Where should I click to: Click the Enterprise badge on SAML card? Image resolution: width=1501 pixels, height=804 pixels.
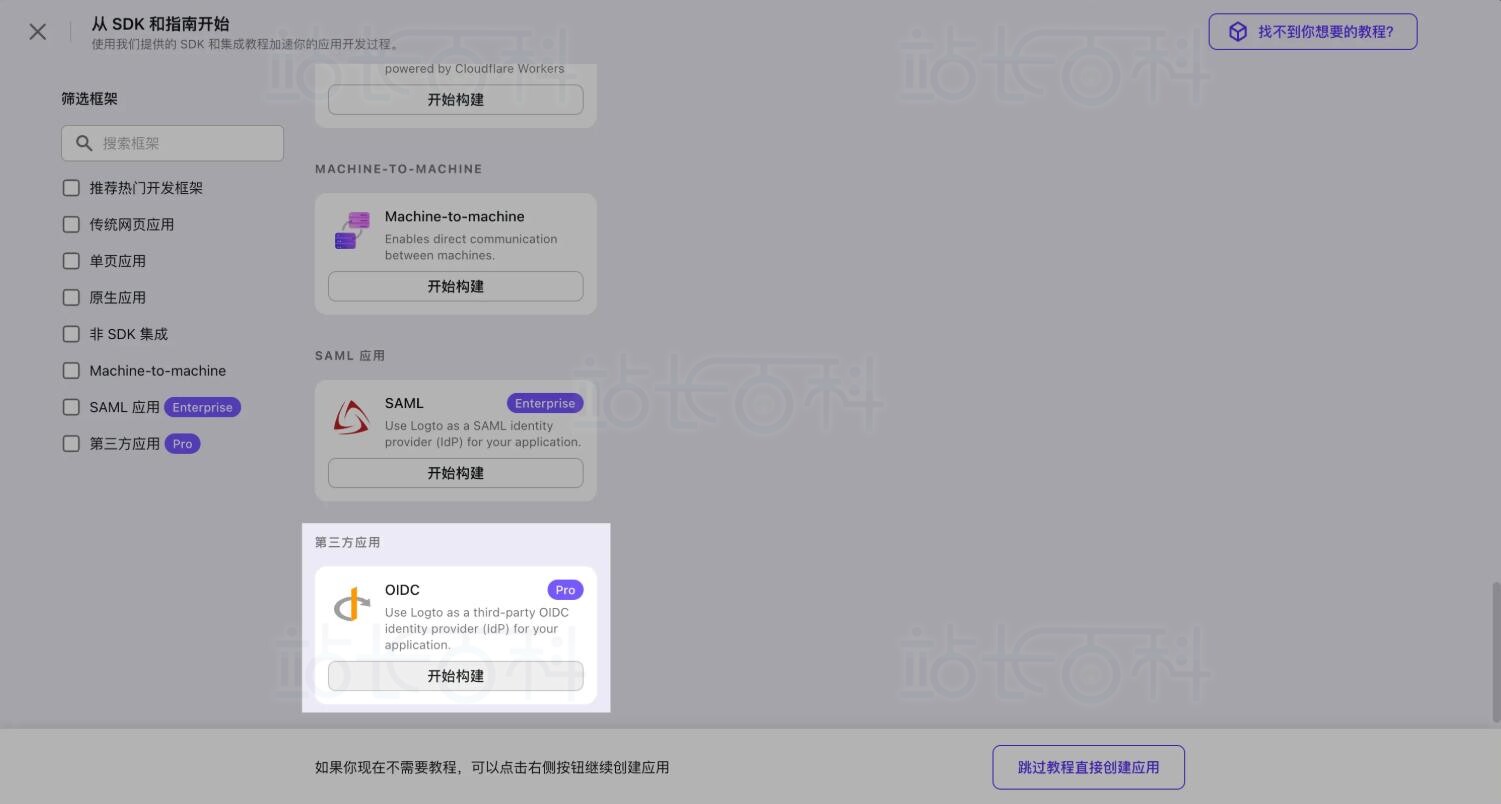[545, 403]
